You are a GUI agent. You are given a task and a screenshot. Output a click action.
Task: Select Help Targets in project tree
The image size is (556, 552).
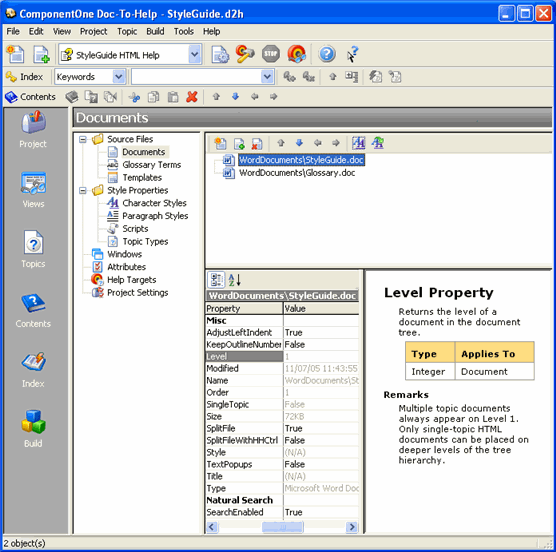click(x=132, y=280)
